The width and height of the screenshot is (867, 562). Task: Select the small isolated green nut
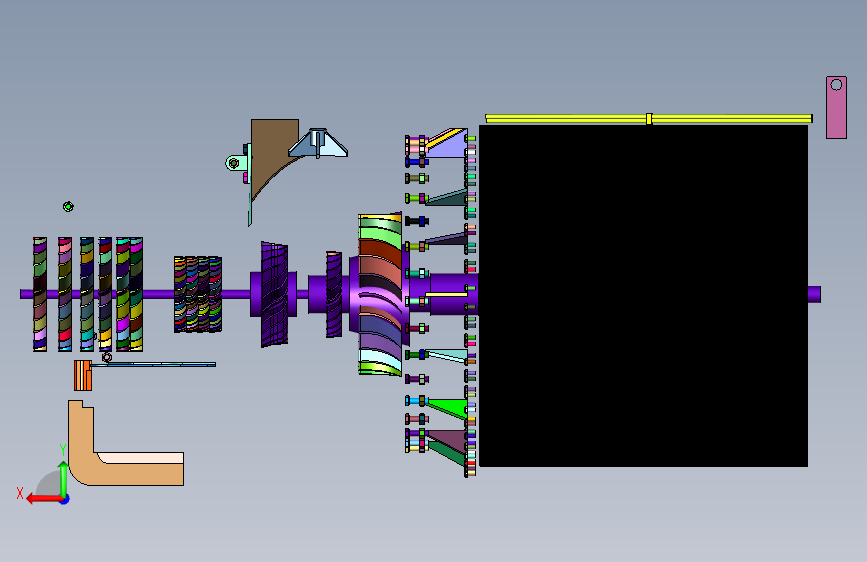[x=68, y=206]
